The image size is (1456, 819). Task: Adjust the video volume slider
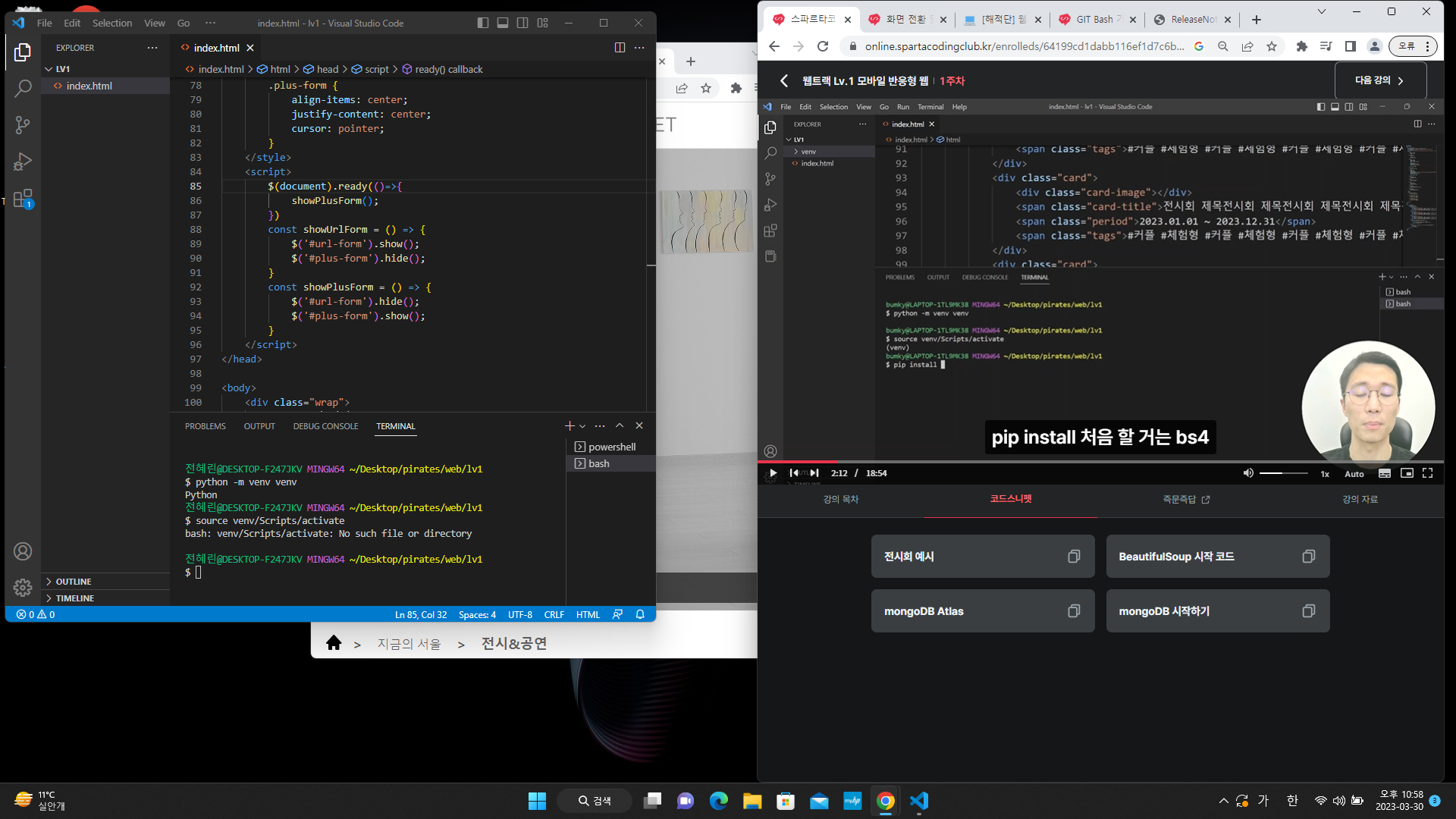coord(1283,473)
